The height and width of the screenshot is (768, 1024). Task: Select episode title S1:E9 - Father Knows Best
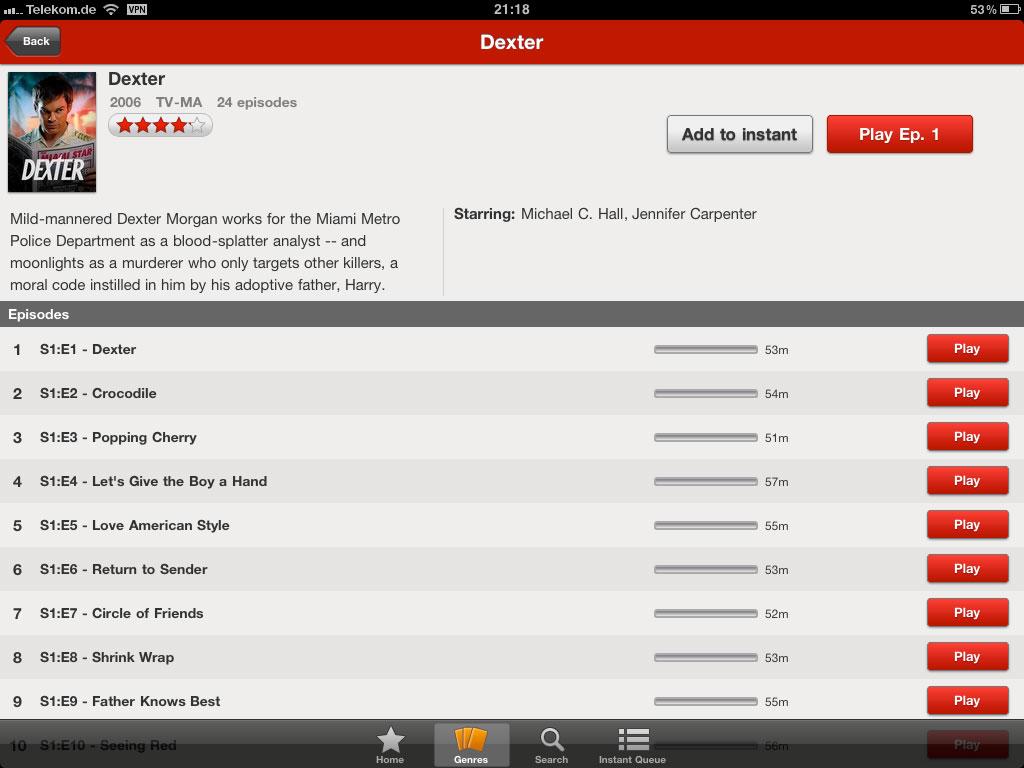tap(130, 701)
